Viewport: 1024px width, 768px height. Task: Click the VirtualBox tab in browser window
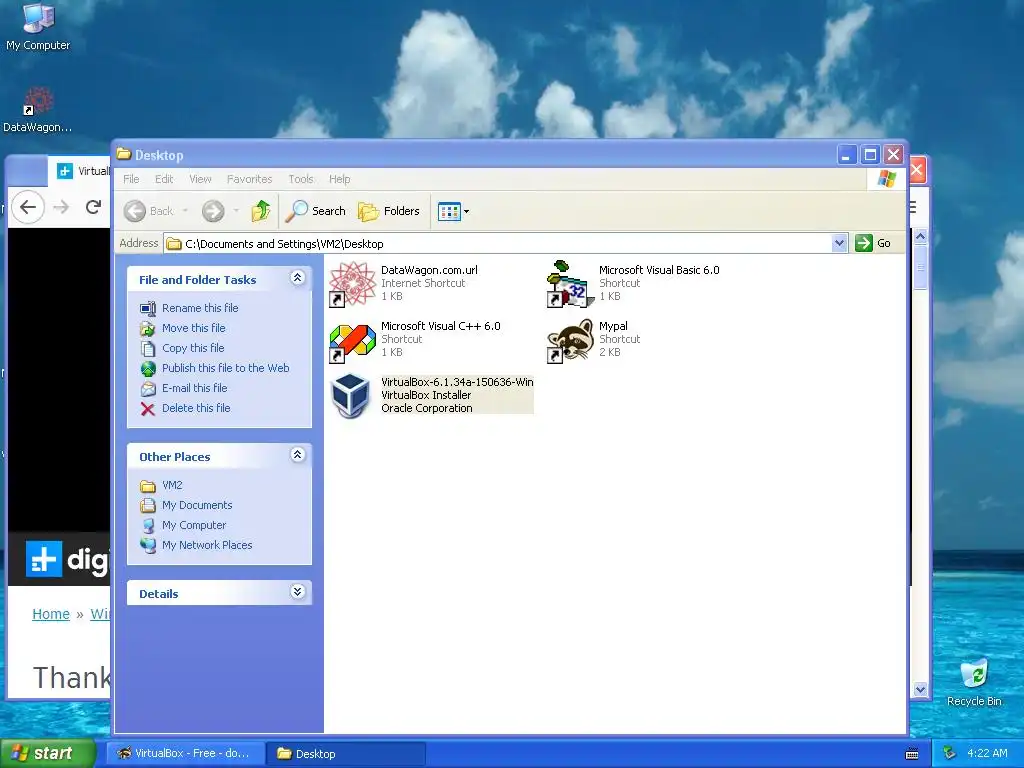pos(82,171)
